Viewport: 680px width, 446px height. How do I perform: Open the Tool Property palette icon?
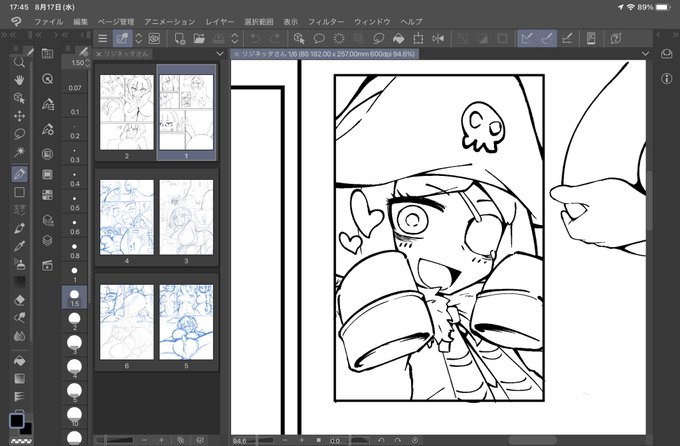(48, 129)
